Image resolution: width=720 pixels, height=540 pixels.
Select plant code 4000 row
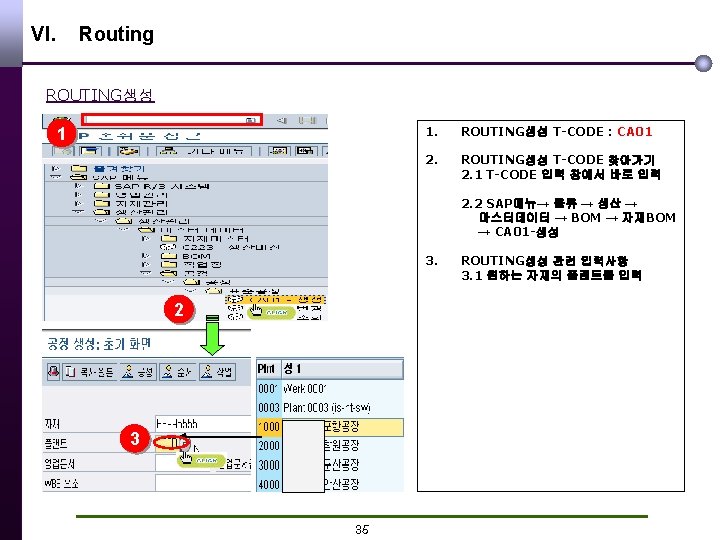click(x=330, y=484)
